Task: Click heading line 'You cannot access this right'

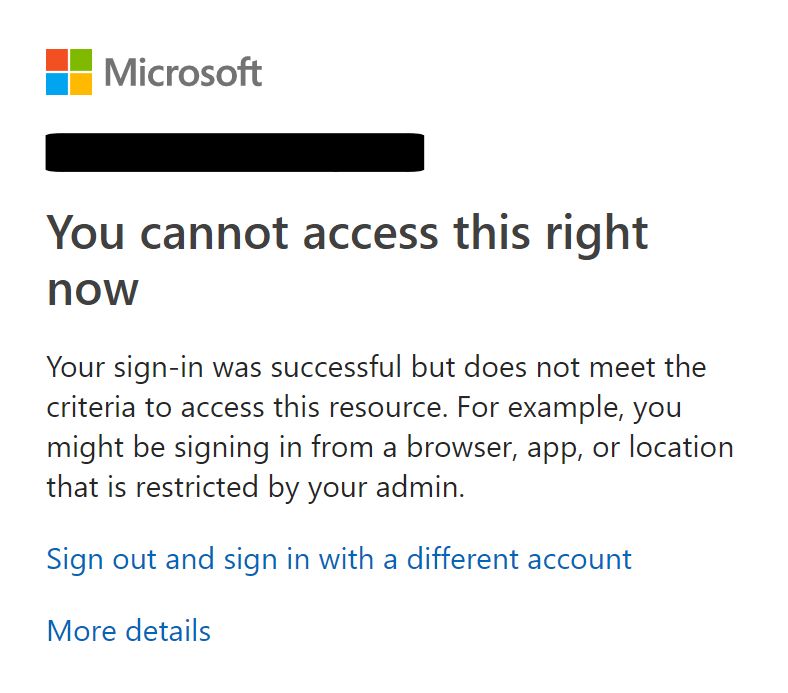Action: tap(347, 234)
